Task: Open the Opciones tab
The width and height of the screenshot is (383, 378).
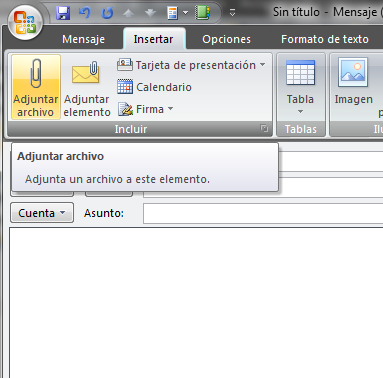Action: pos(226,39)
